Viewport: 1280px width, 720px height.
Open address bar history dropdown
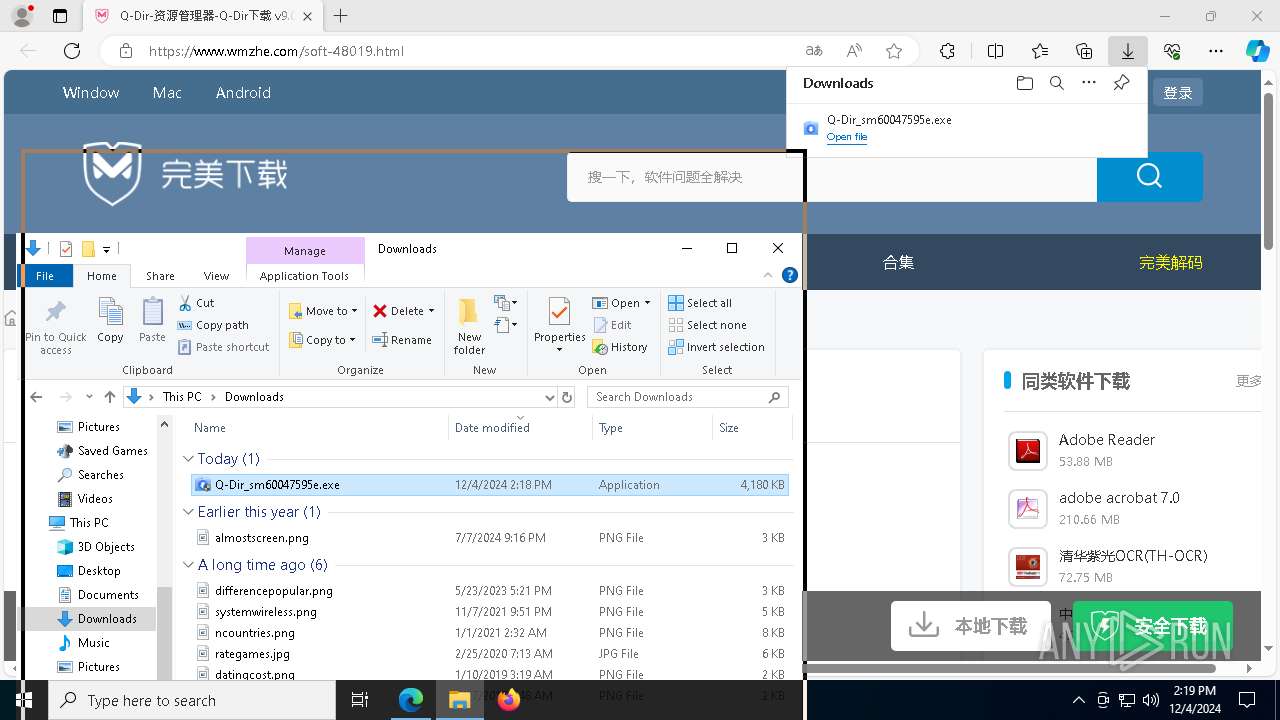[x=549, y=397]
